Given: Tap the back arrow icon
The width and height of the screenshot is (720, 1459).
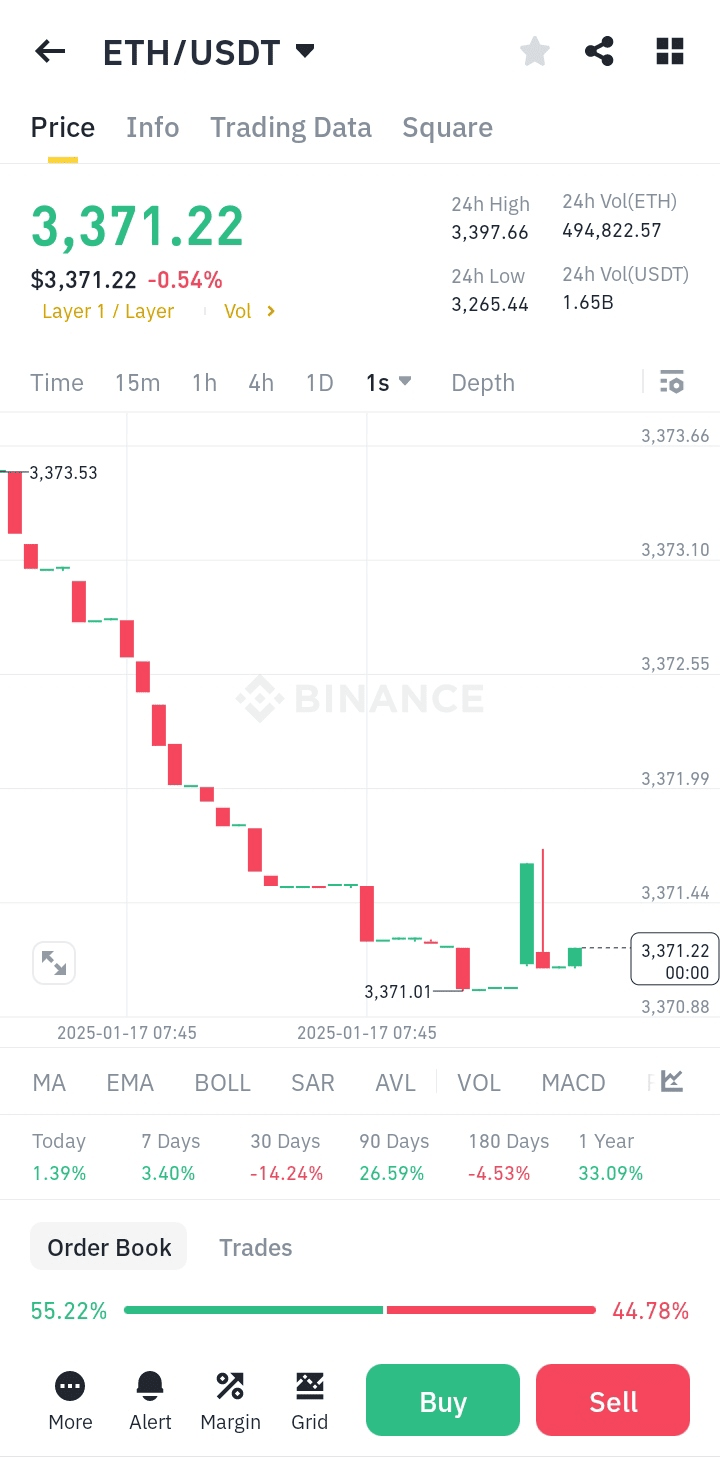Looking at the screenshot, I should coord(50,51).
